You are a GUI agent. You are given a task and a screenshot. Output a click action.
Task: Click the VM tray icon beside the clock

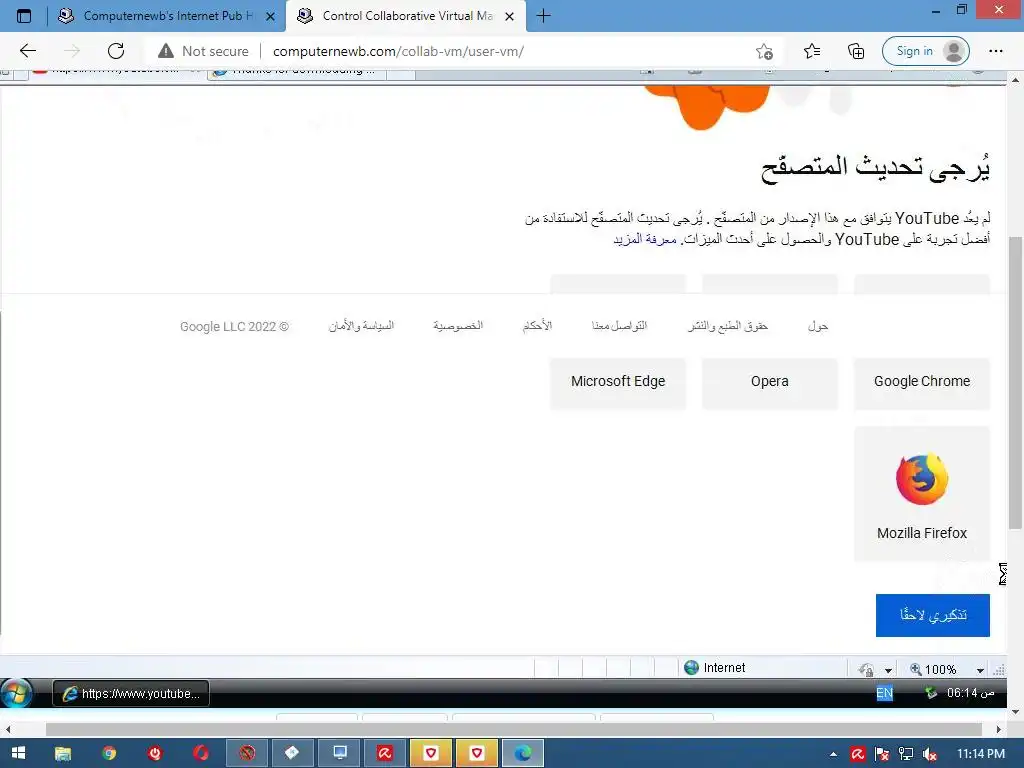click(931, 693)
